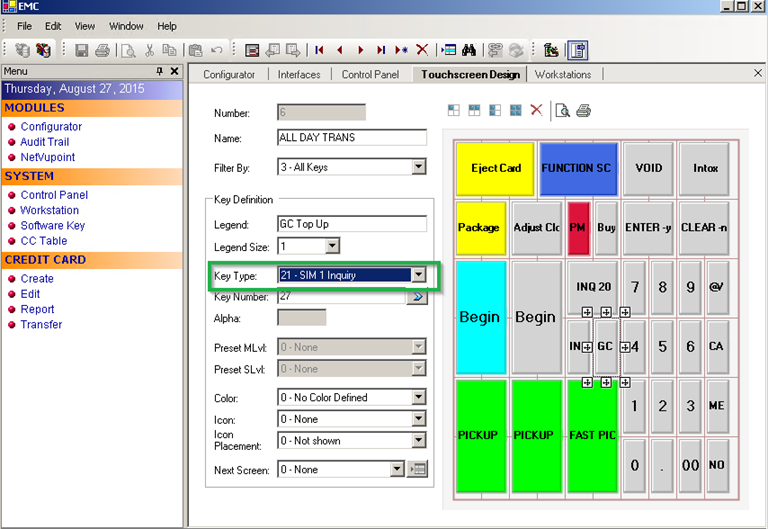
Task: Open touchscreen print preview icon
Action: (563, 111)
